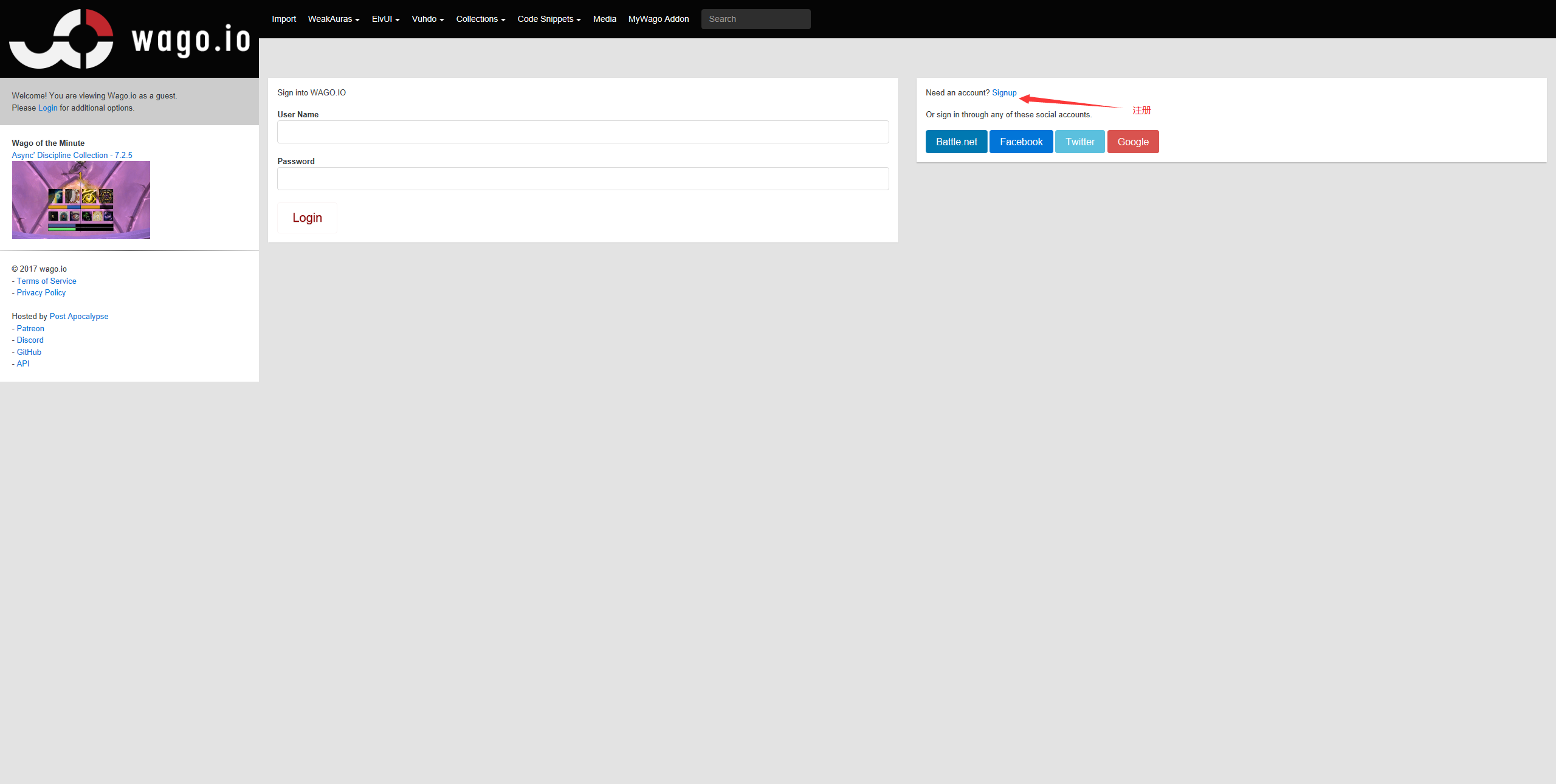This screenshot has width=1556, height=784.
Task: Go to the Import page
Action: [x=284, y=19]
